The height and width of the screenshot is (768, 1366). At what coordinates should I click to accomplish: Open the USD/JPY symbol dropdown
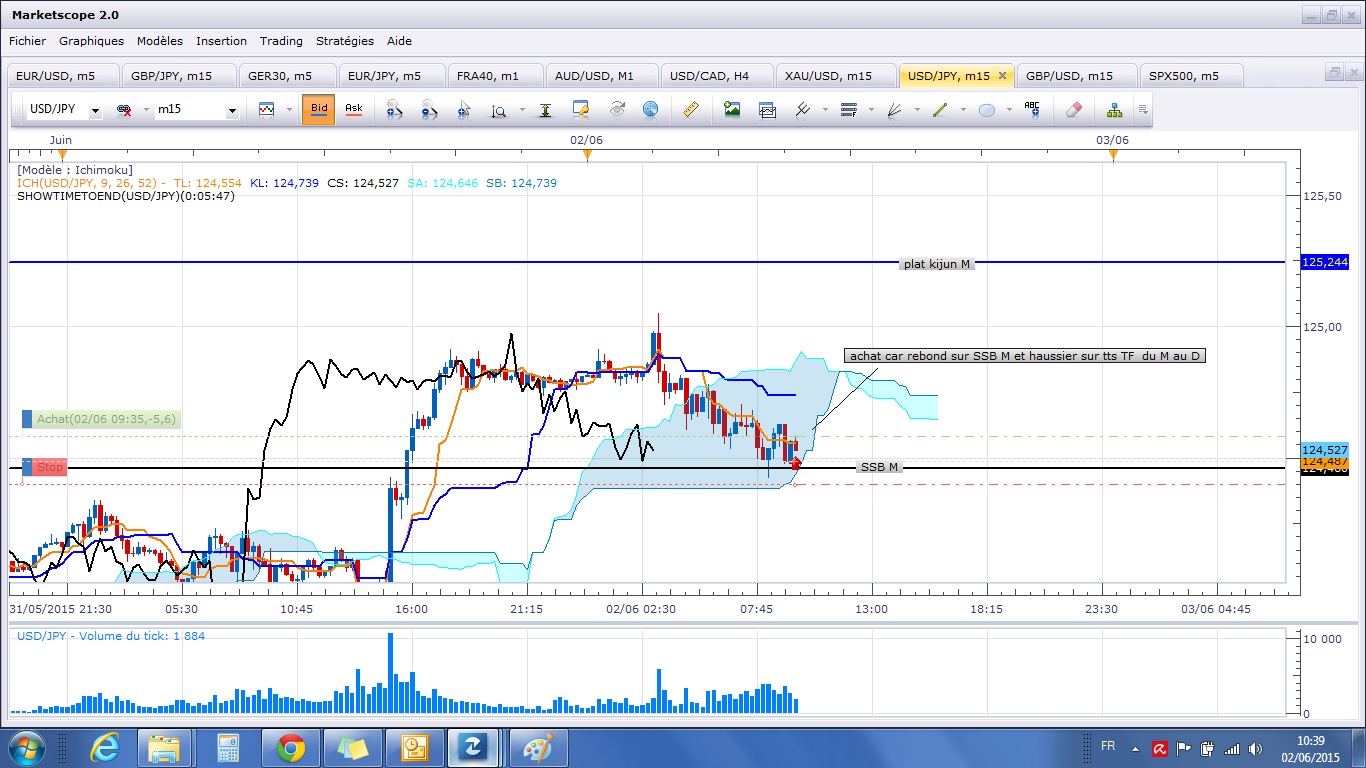pos(95,111)
